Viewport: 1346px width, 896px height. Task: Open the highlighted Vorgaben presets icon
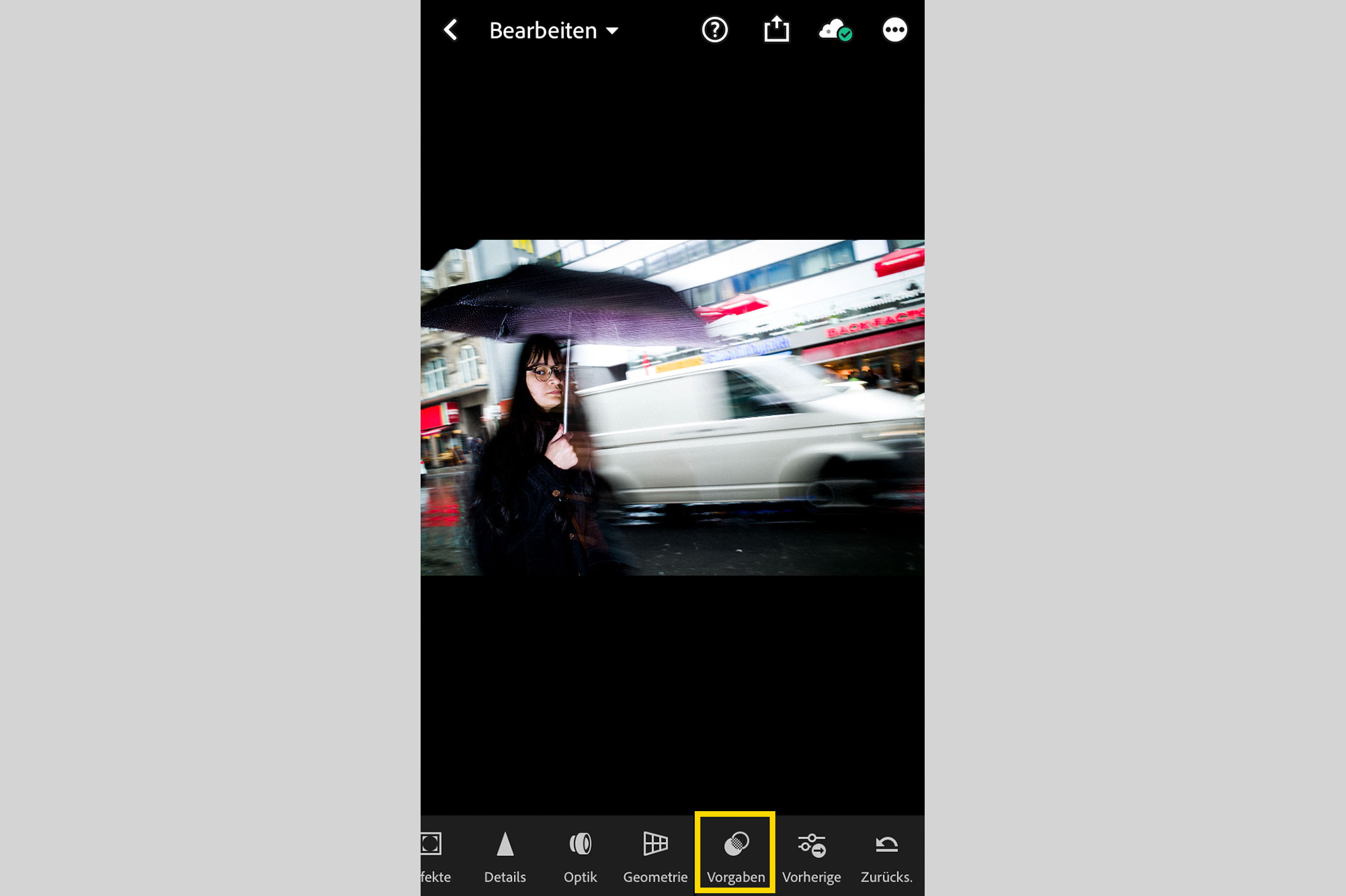[x=736, y=844]
